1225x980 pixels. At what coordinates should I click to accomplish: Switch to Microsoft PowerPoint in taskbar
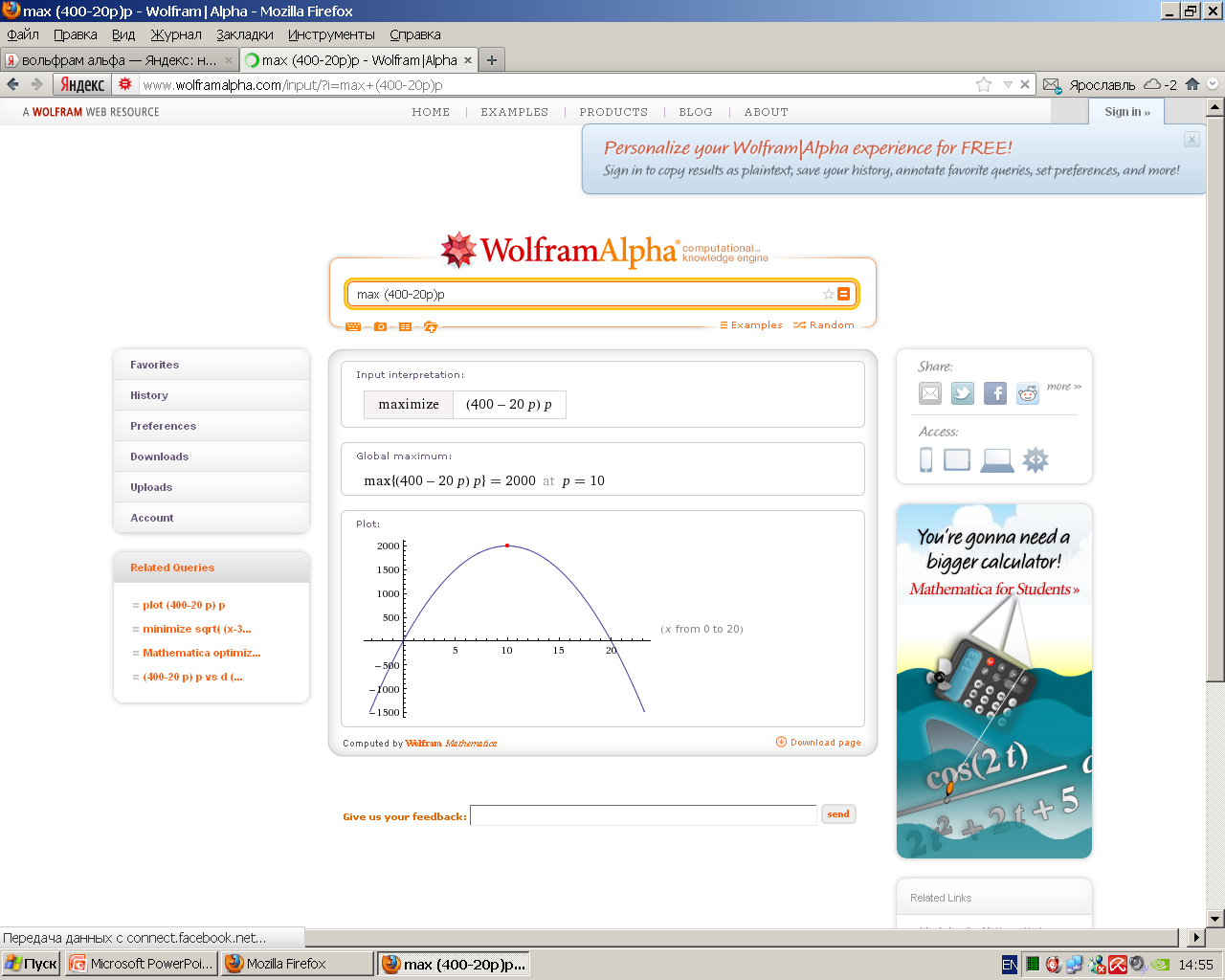pos(142,964)
